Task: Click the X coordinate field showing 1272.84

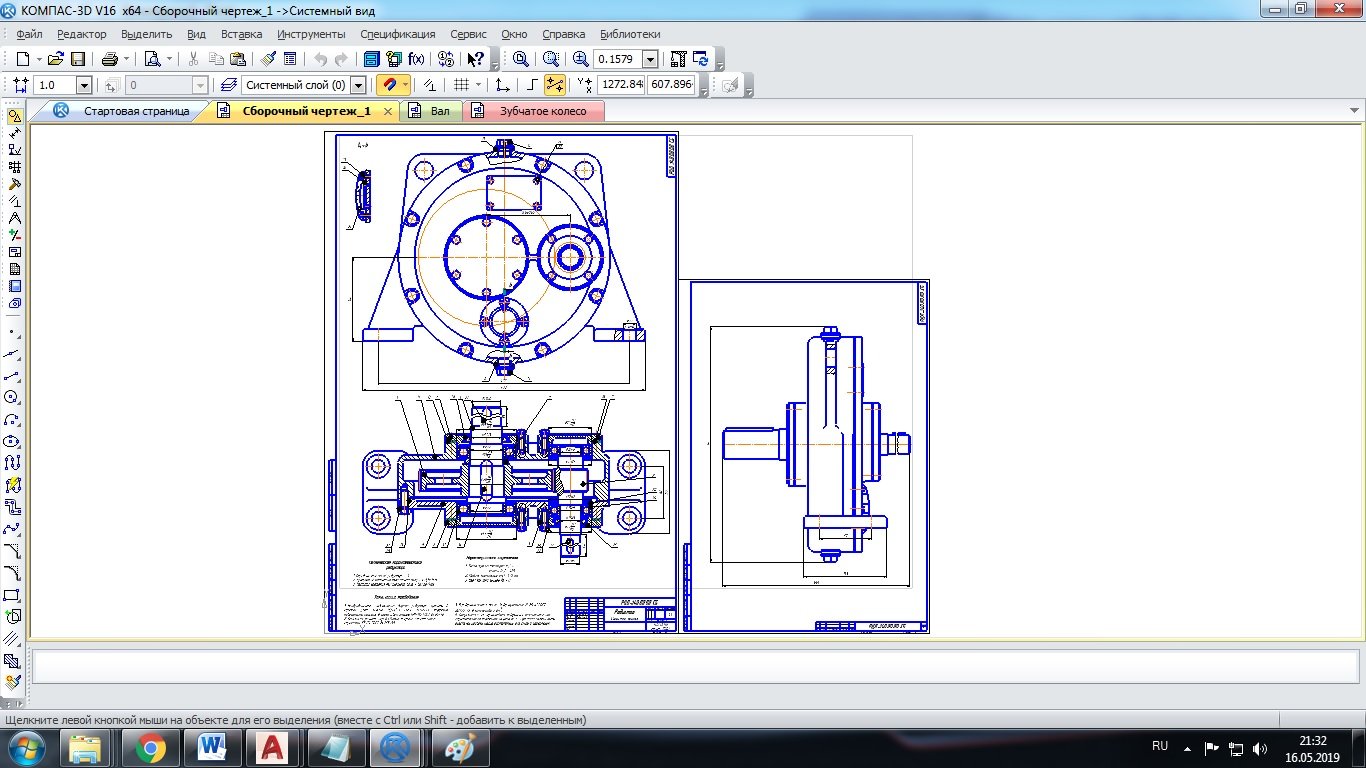Action: tap(621, 85)
